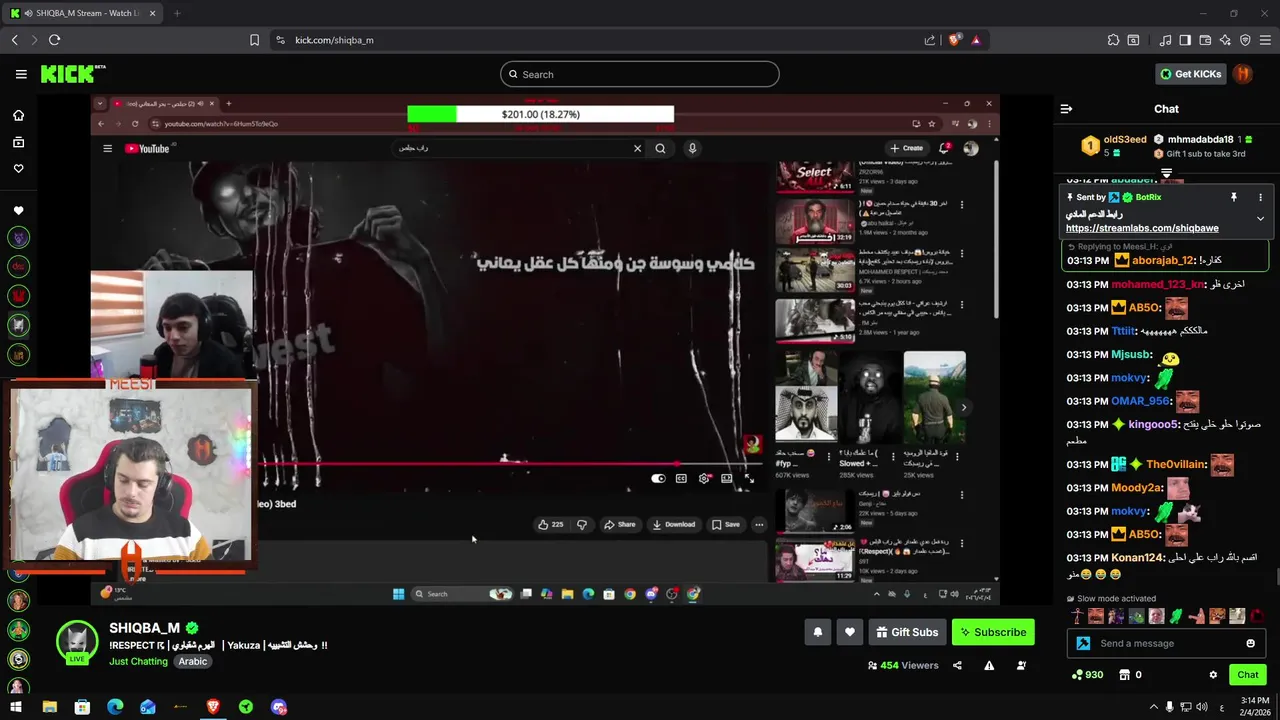
Task: Toggle Brave sidebar panel
Action: tap(1185, 40)
